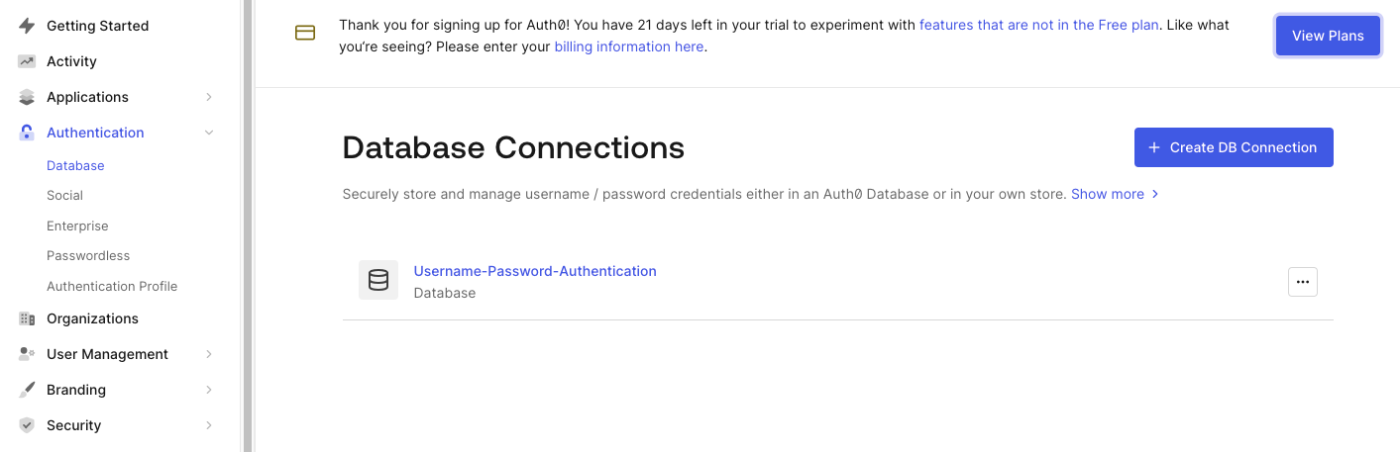This screenshot has width=1400, height=452.
Task: Click the Getting Started lightning bolt icon
Action: click(27, 26)
